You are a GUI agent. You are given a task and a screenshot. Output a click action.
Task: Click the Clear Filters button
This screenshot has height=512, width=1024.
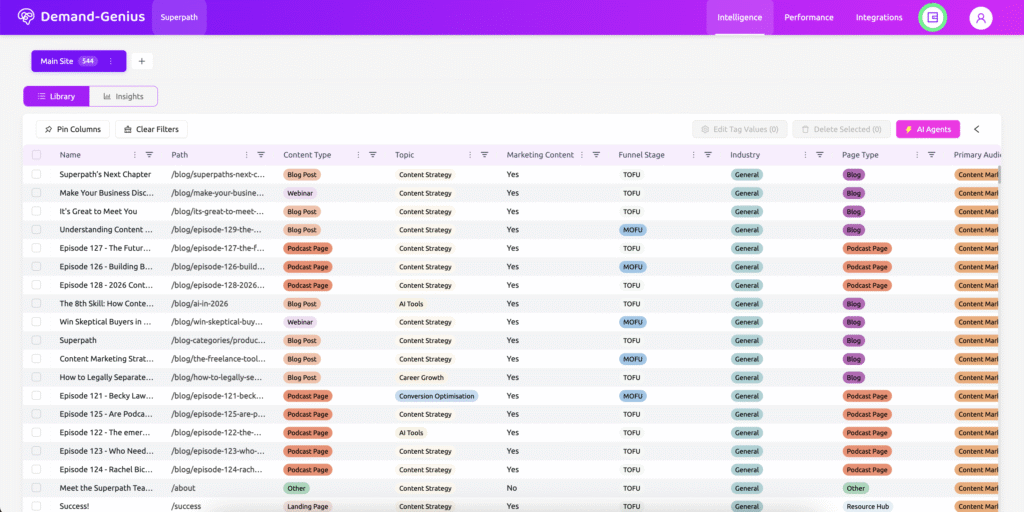pyautogui.click(x=152, y=129)
